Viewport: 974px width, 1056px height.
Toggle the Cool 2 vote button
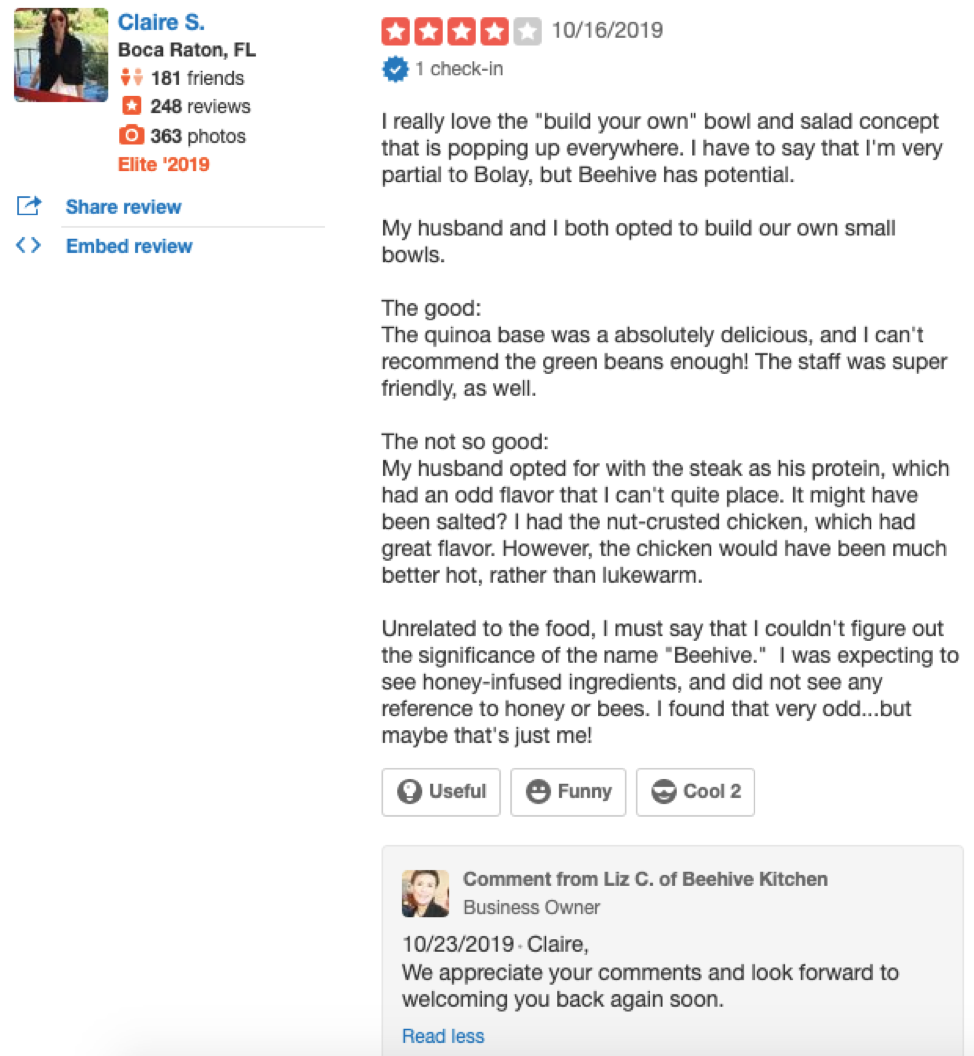(695, 792)
